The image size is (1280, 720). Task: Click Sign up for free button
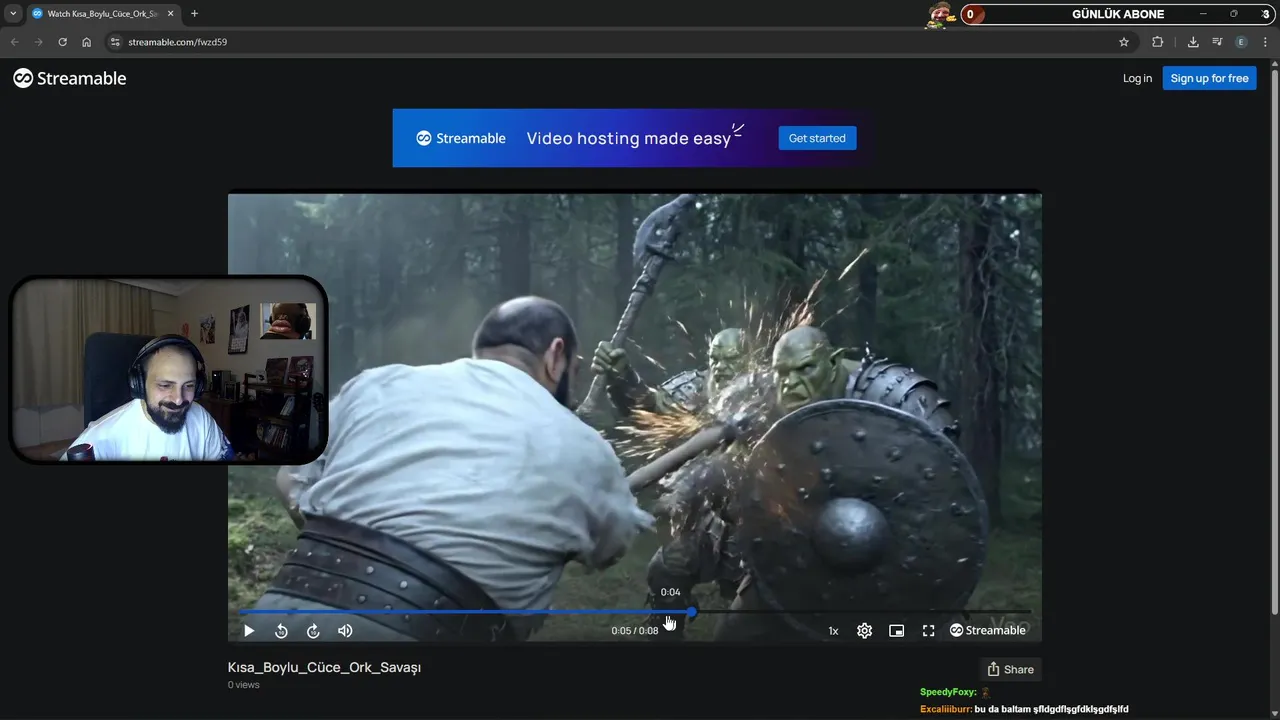1209,78
